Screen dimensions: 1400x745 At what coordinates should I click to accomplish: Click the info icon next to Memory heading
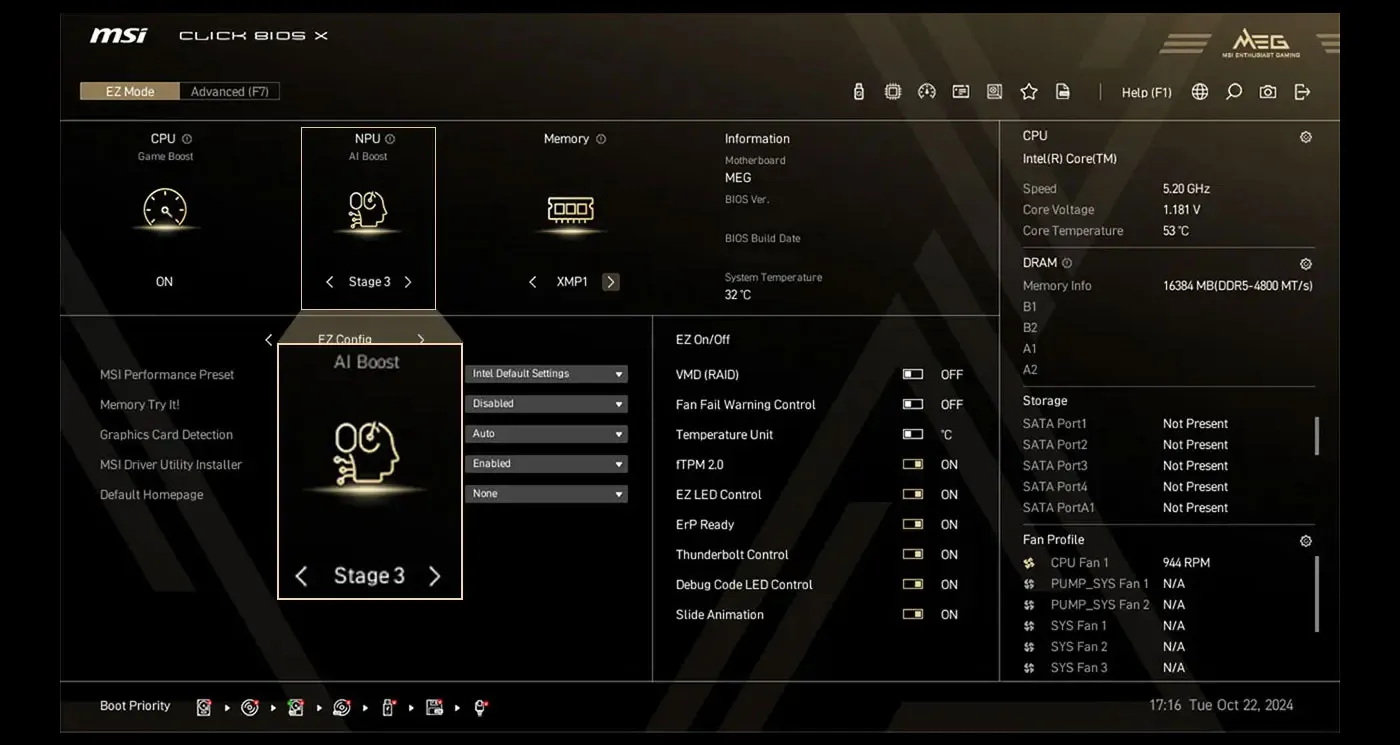coord(601,139)
